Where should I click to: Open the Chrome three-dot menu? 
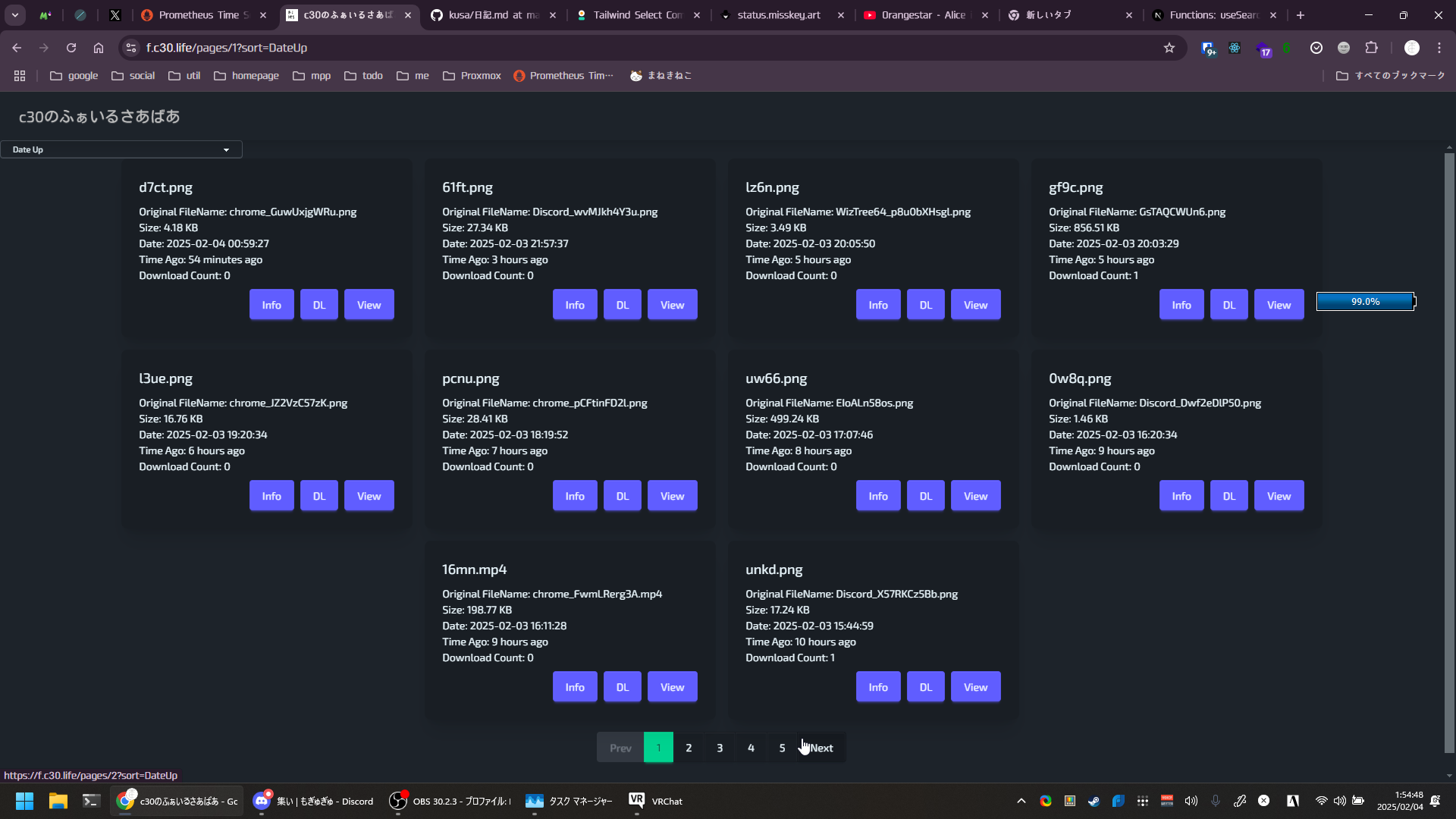(1439, 48)
